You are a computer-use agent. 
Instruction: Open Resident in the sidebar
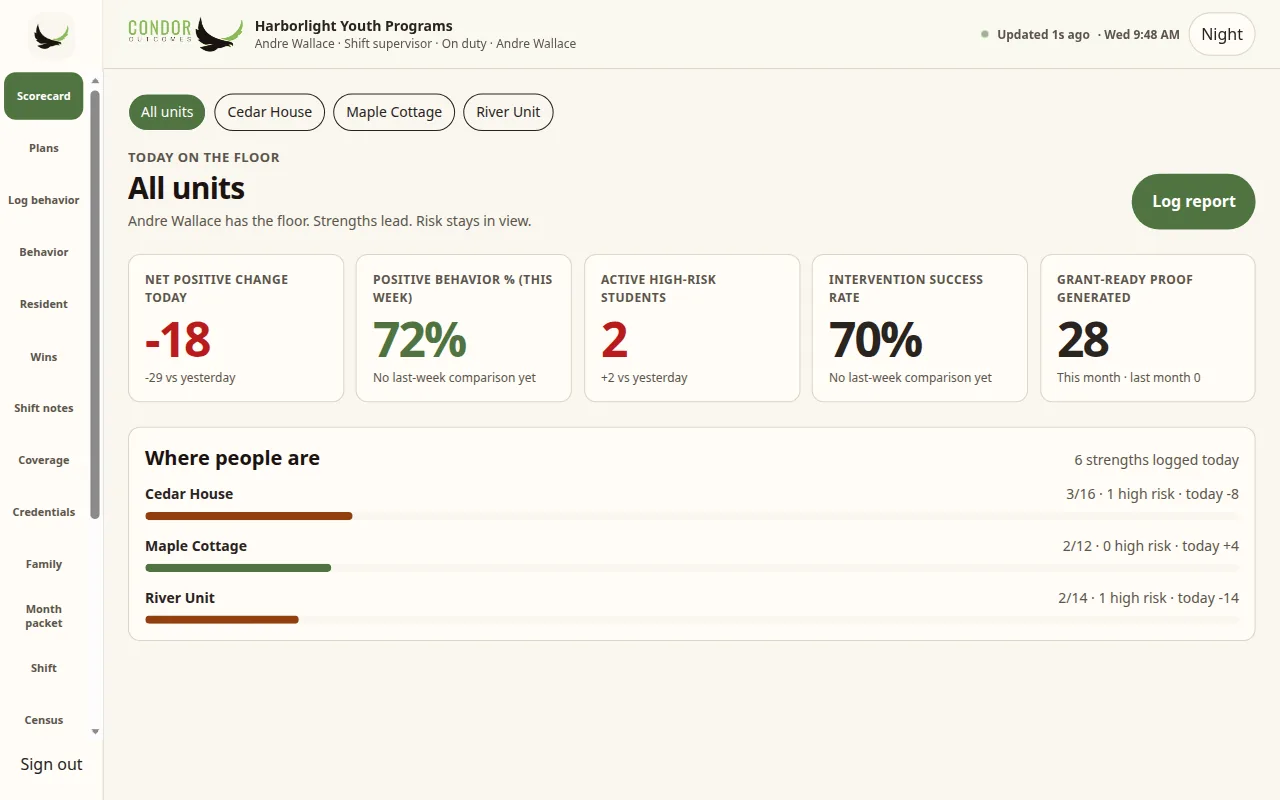point(44,304)
